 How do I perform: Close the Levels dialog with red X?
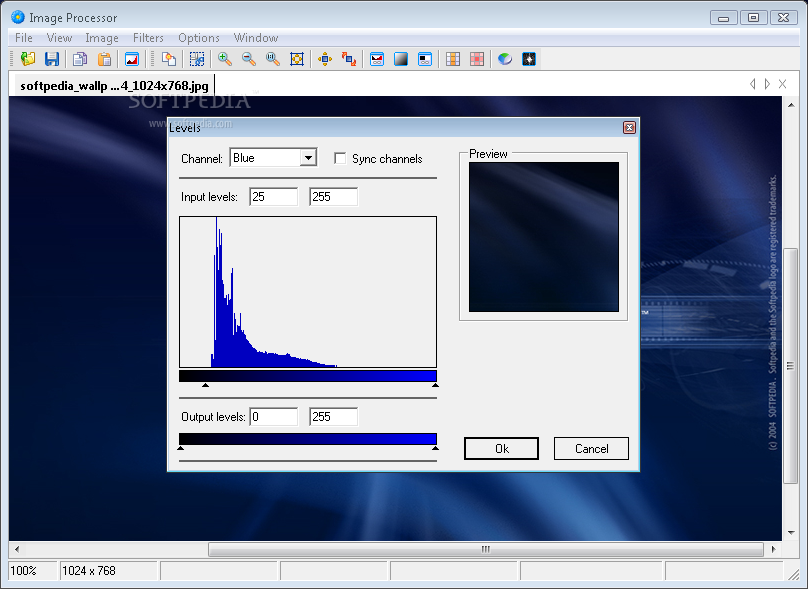[x=629, y=127]
